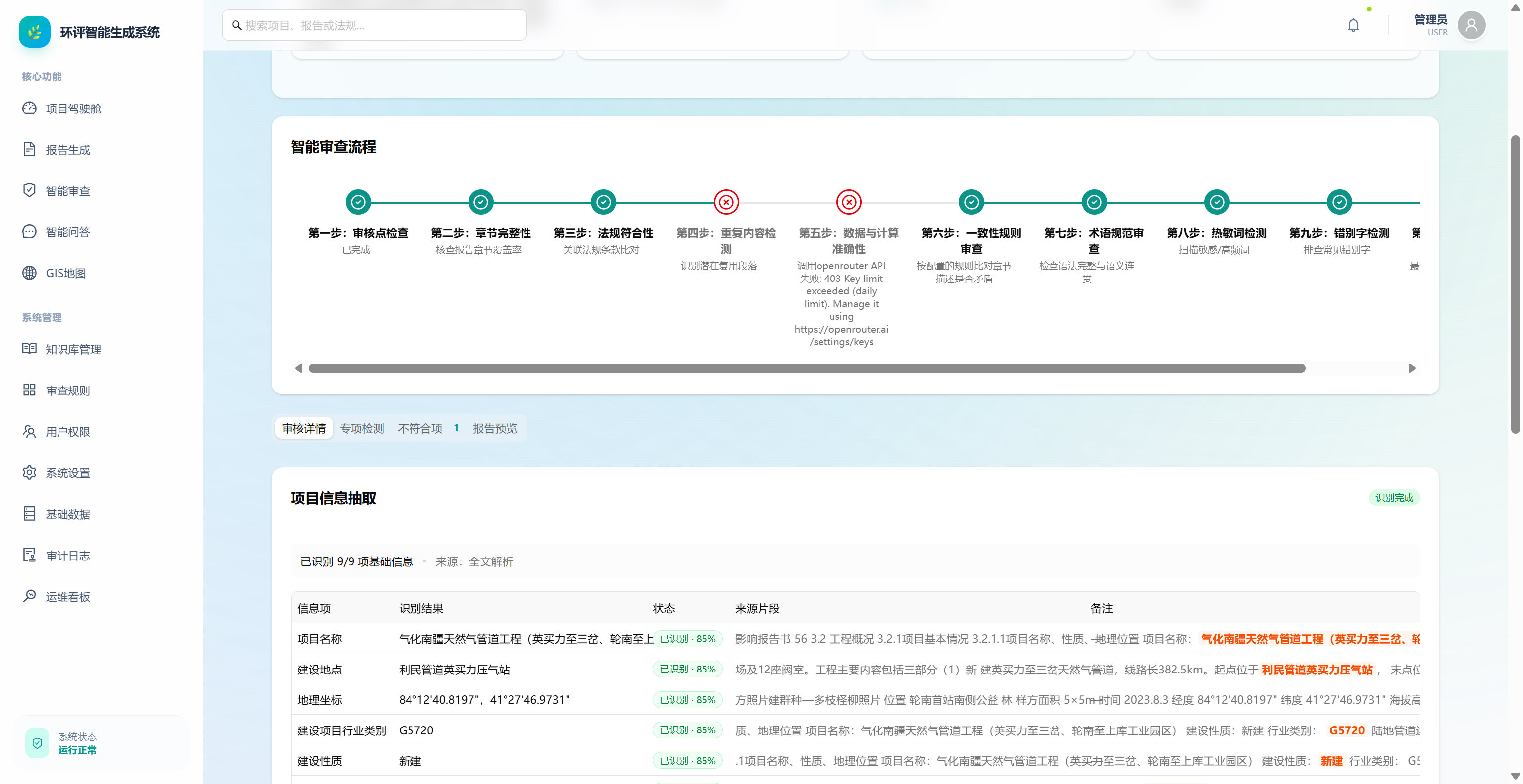The image size is (1523, 784).
Task: Click the 第一步 completed check circle
Action: pos(358,202)
